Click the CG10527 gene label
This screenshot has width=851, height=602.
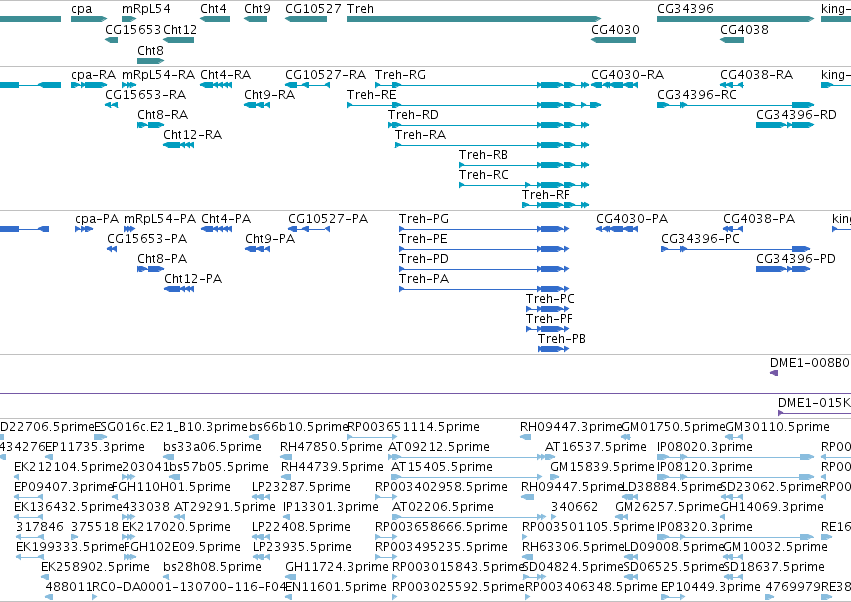[313, 9]
